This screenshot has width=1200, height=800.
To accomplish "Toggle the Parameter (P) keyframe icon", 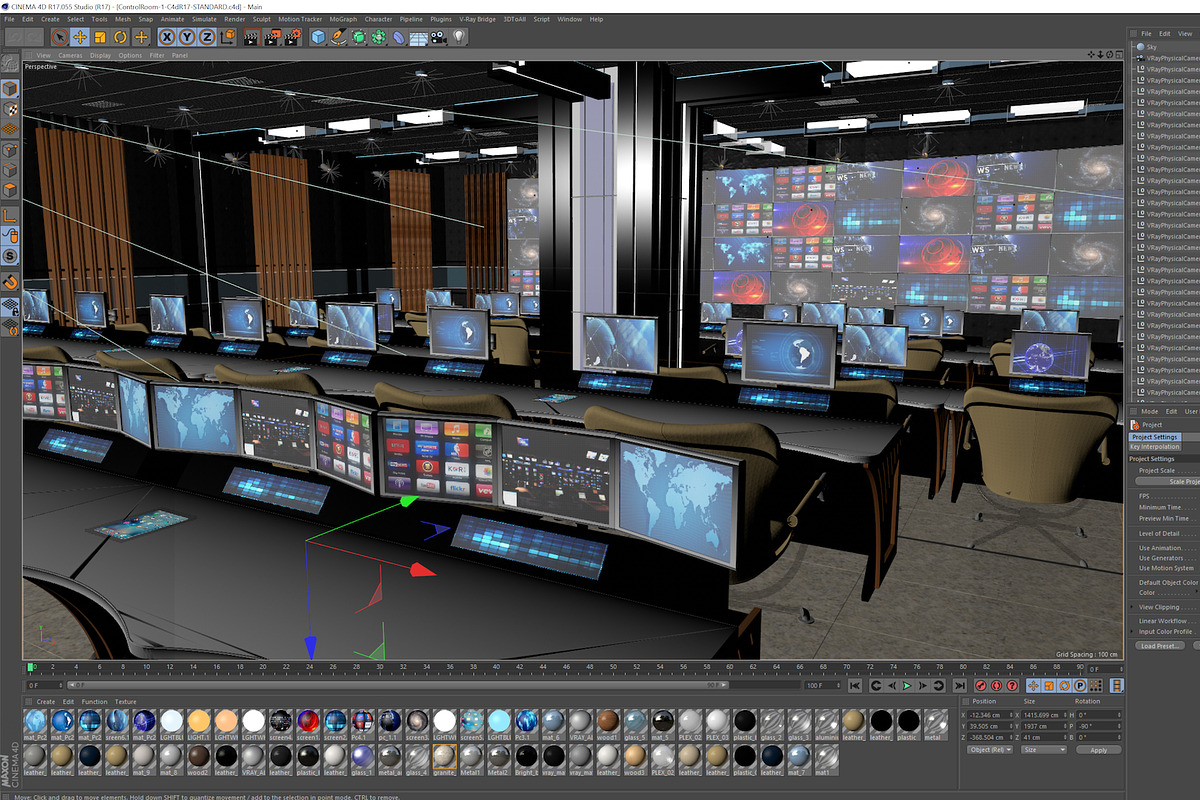I will [1080, 686].
